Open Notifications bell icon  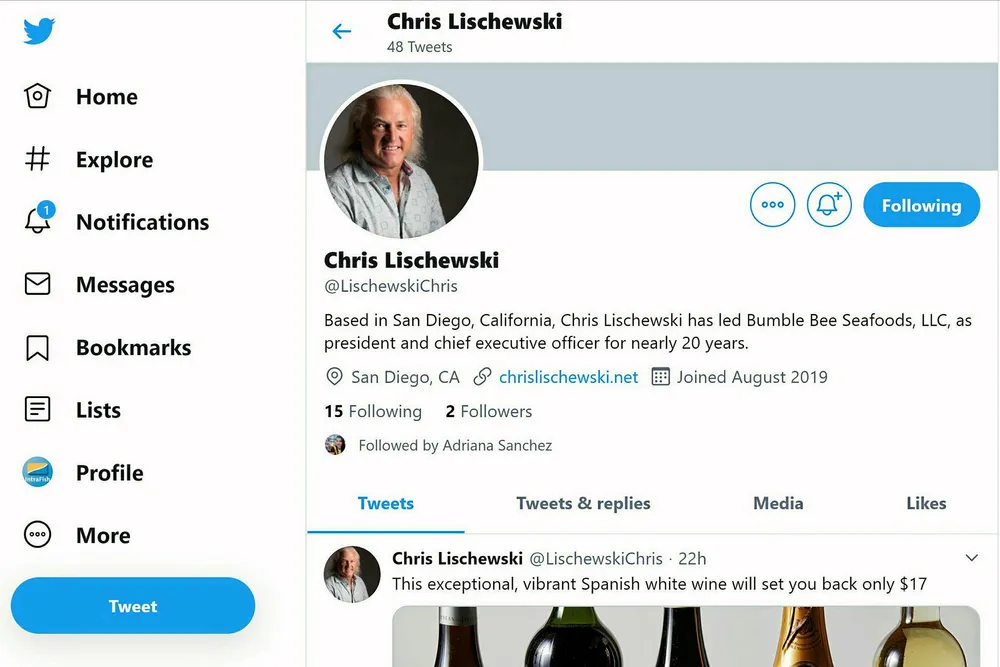coord(37,221)
